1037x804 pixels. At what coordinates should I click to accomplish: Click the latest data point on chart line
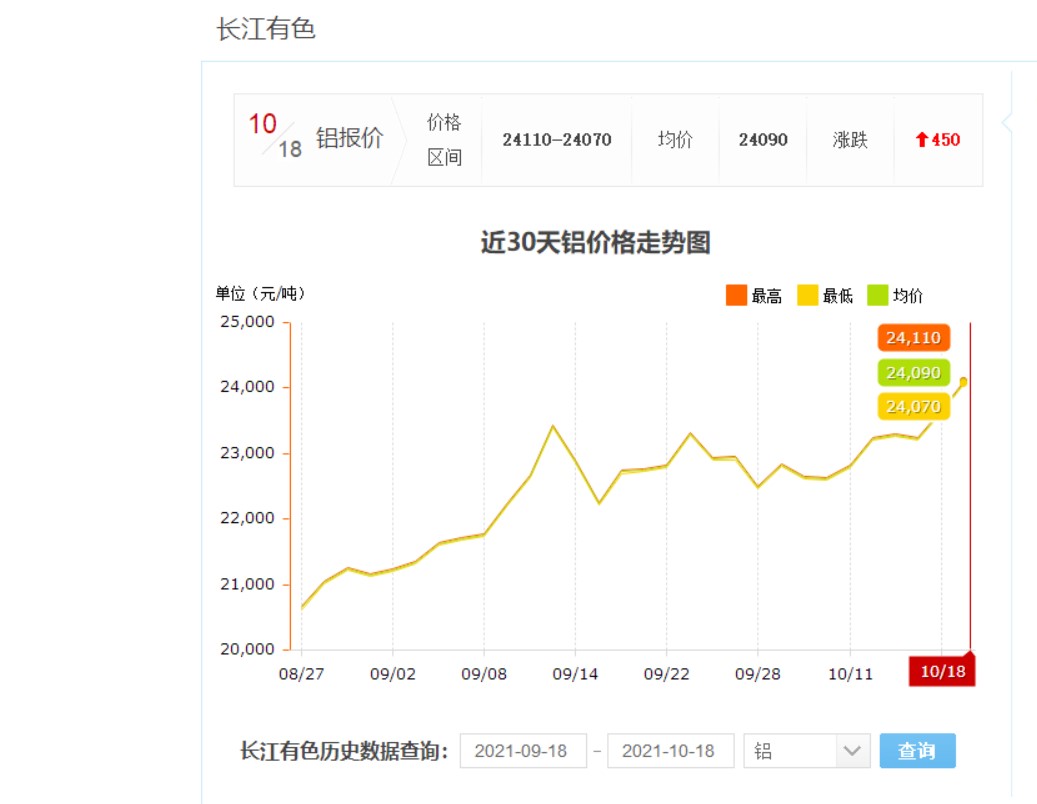pyautogui.click(x=964, y=381)
